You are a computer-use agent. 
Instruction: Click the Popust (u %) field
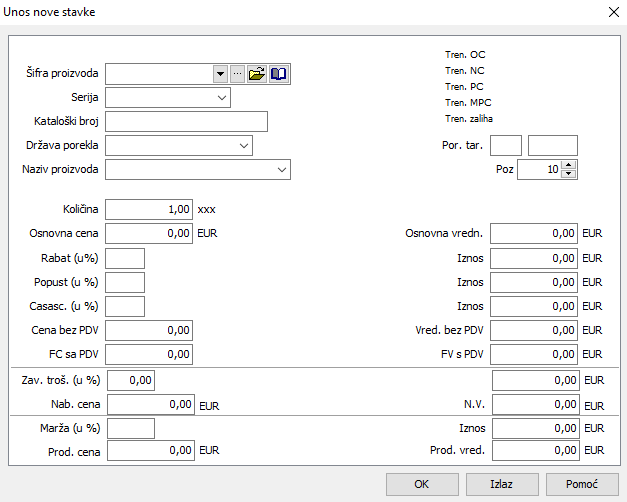click(125, 282)
